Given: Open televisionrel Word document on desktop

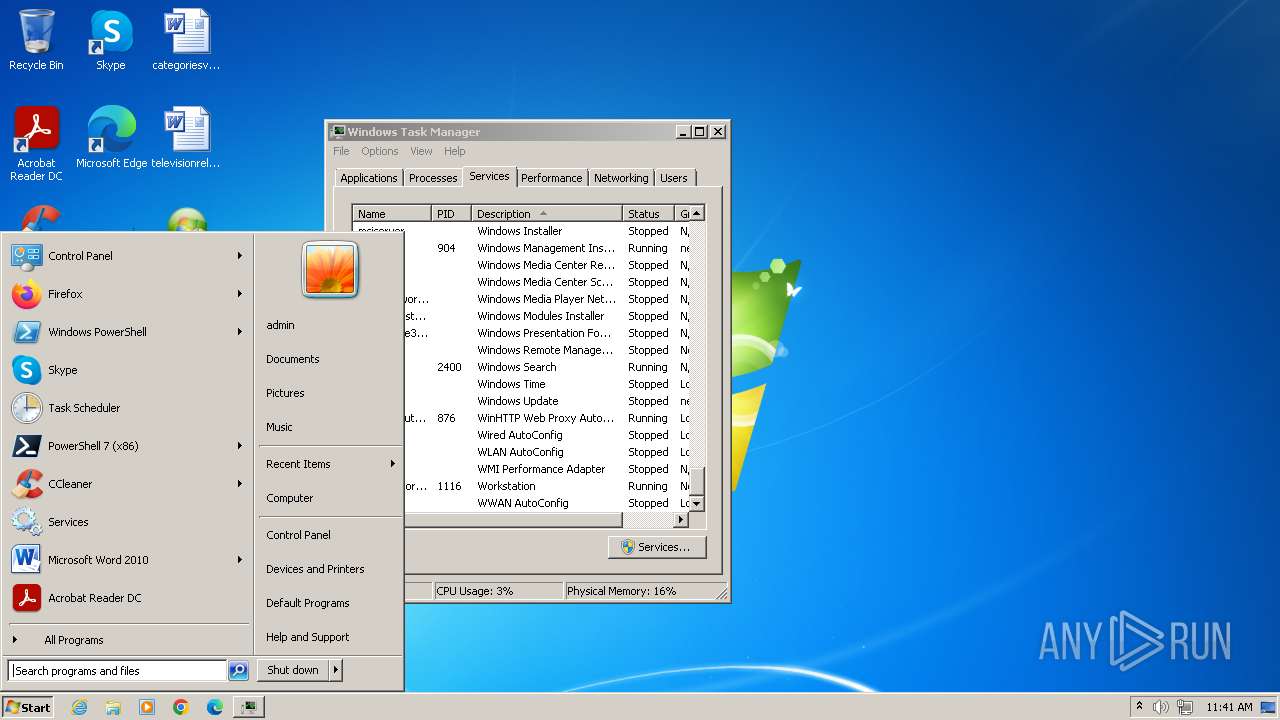Looking at the screenshot, I should (x=186, y=138).
